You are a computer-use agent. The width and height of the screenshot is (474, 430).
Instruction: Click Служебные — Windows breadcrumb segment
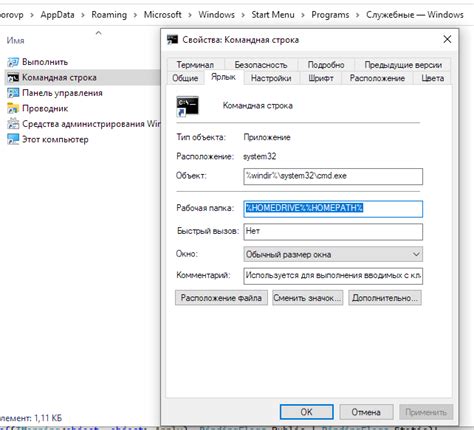click(x=415, y=15)
